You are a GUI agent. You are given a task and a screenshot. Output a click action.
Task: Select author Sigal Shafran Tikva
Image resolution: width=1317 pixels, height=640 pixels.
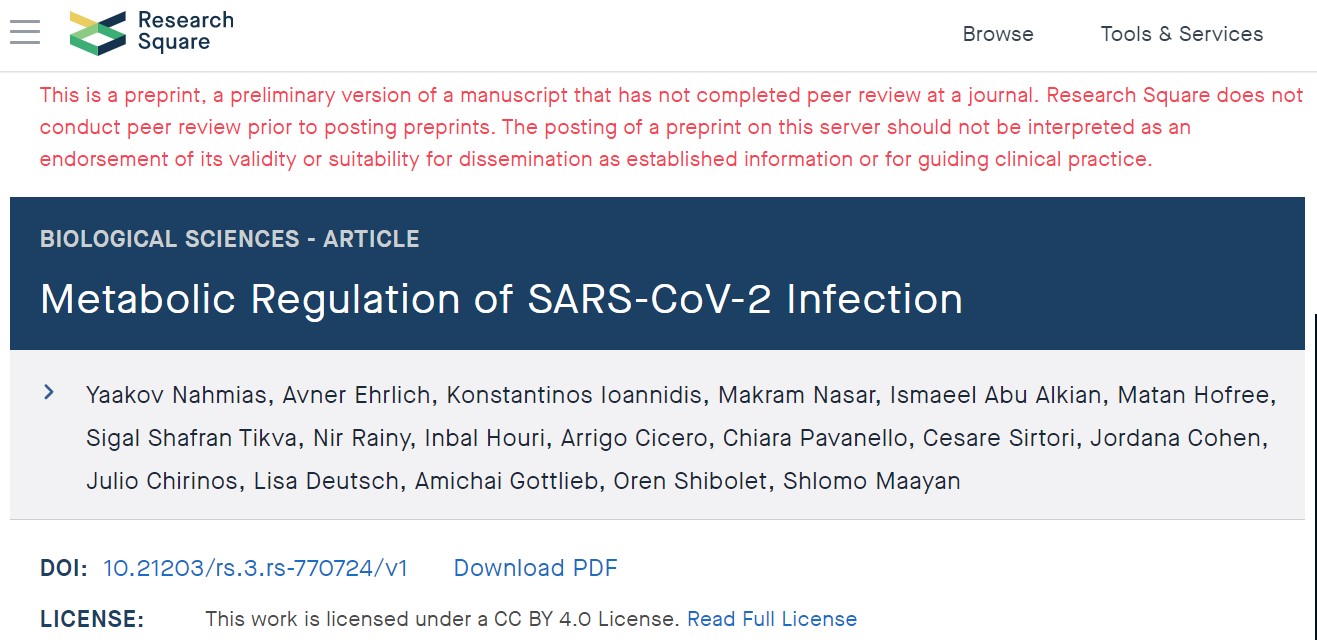point(193,438)
